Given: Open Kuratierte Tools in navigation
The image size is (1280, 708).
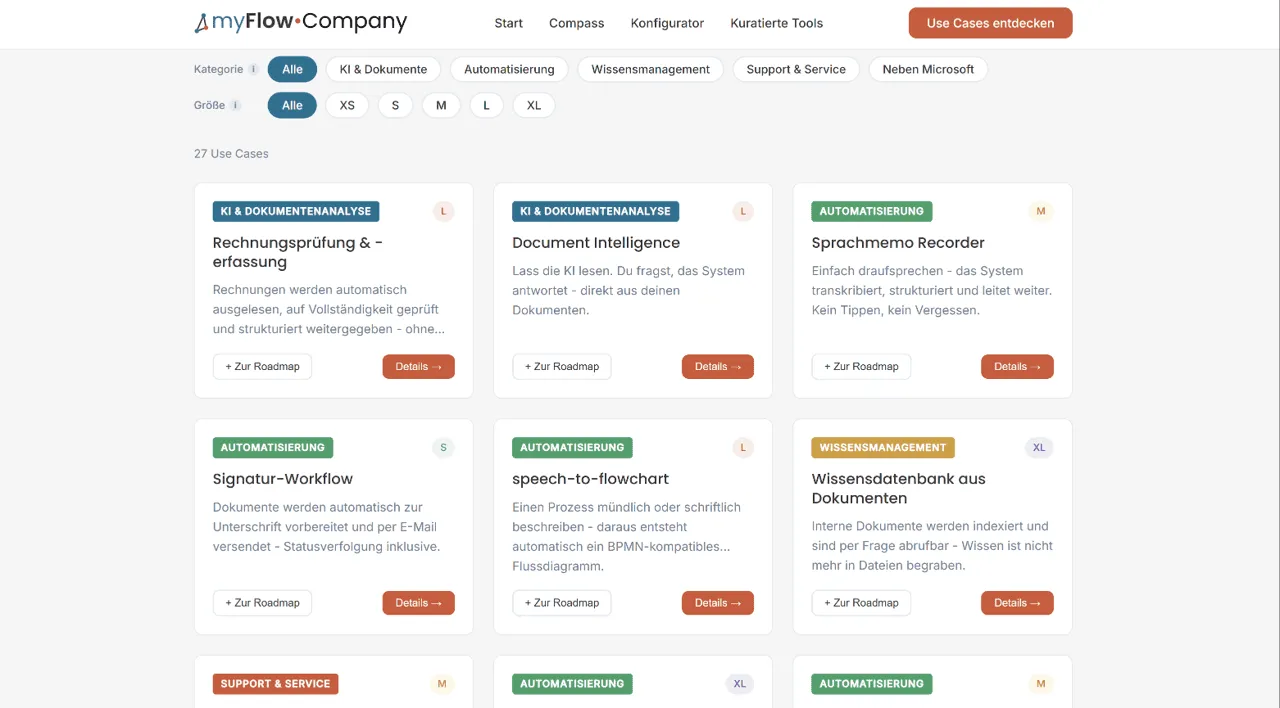Looking at the screenshot, I should click(777, 23).
